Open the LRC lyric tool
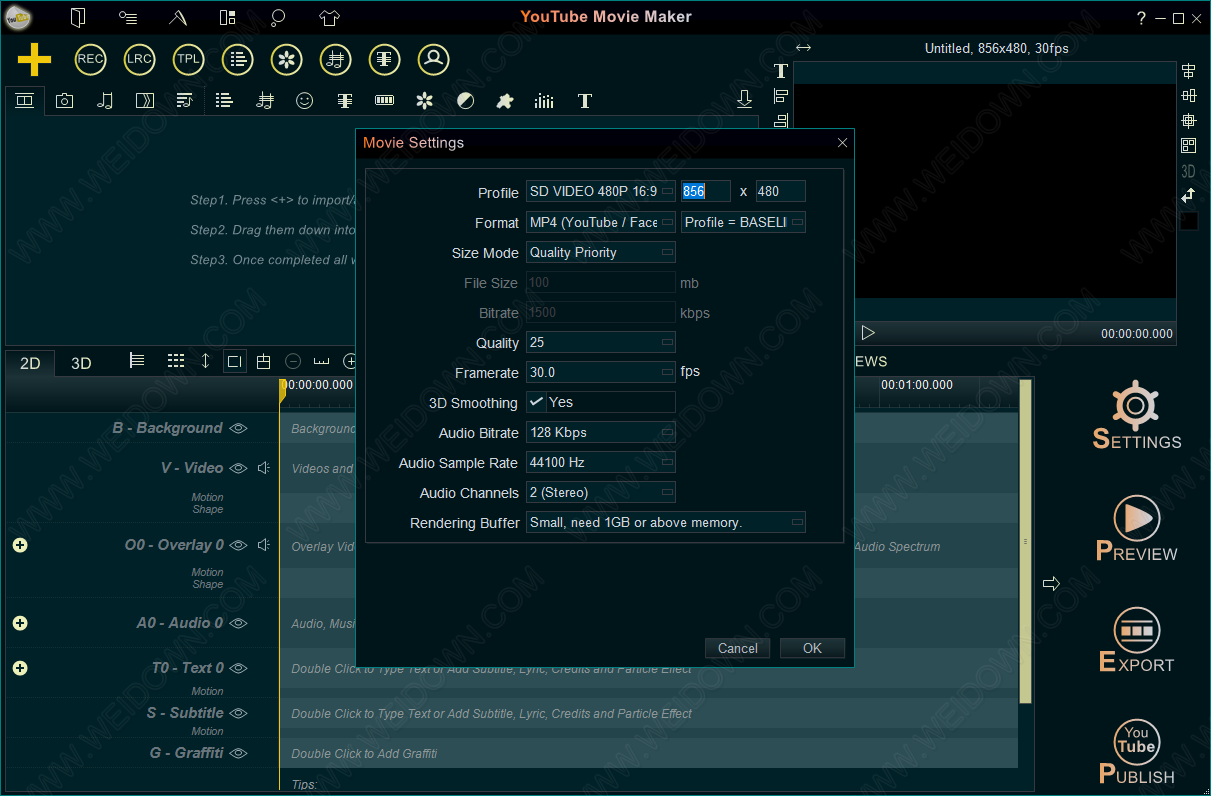 click(x=139, y=59)
